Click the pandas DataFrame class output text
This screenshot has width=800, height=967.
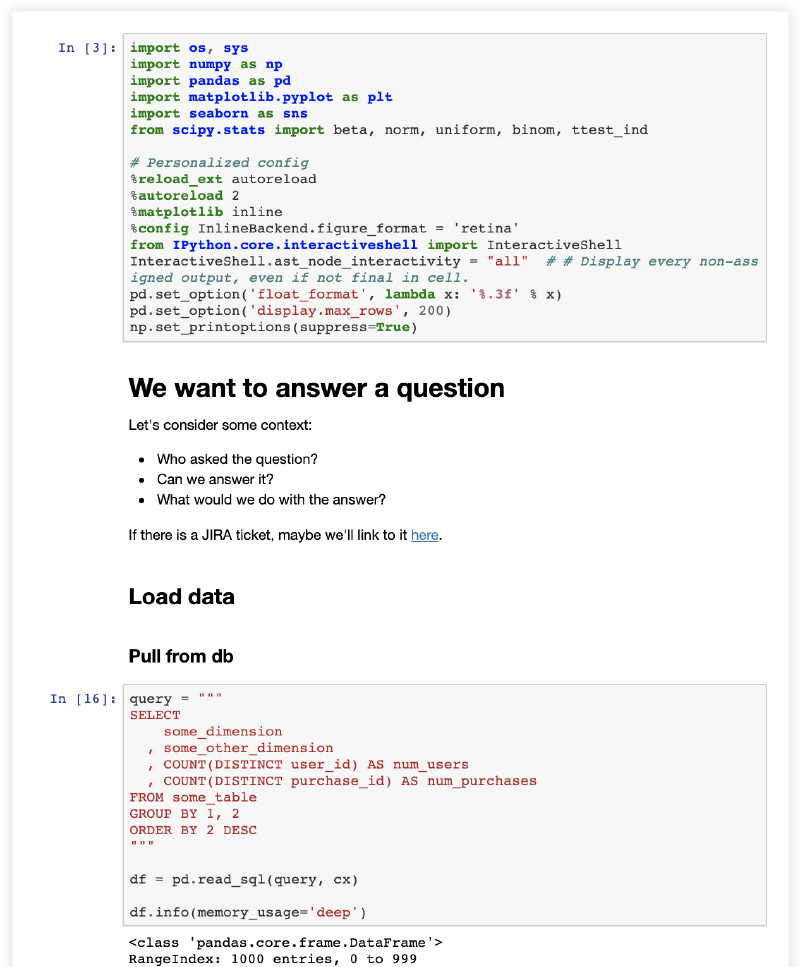(x=285, y=942)
